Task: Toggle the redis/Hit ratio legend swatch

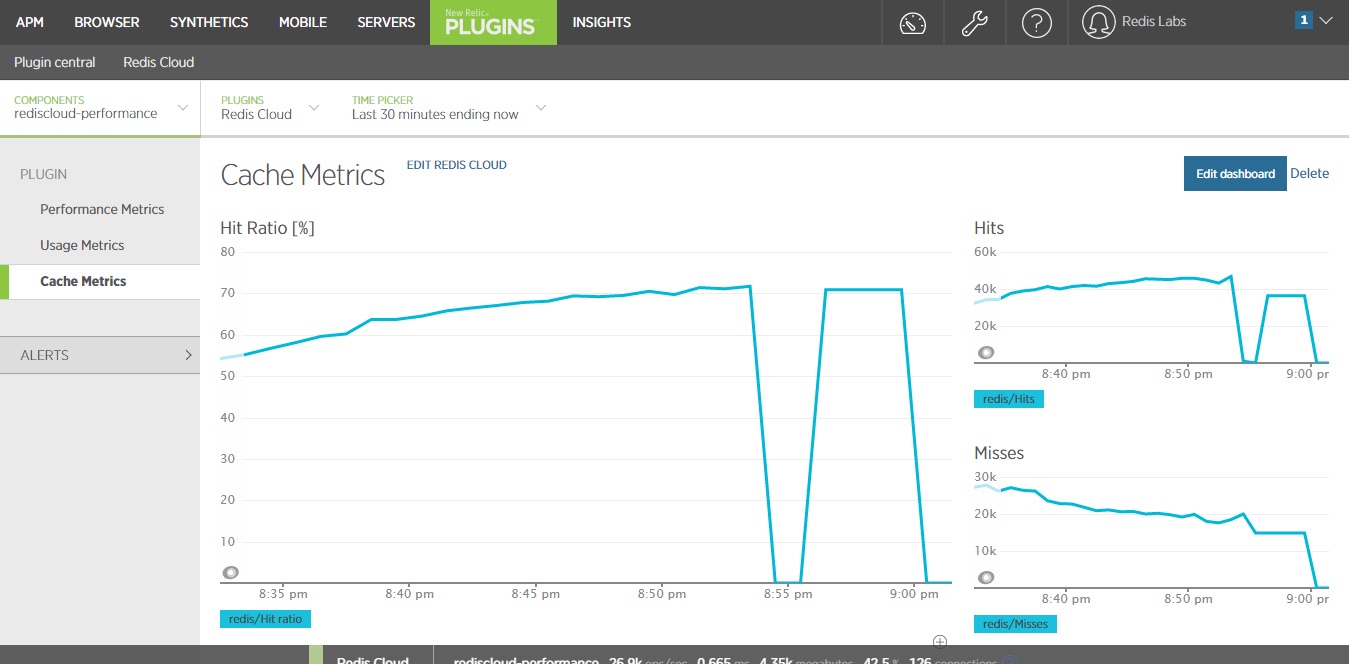Action: pos(265,619)
